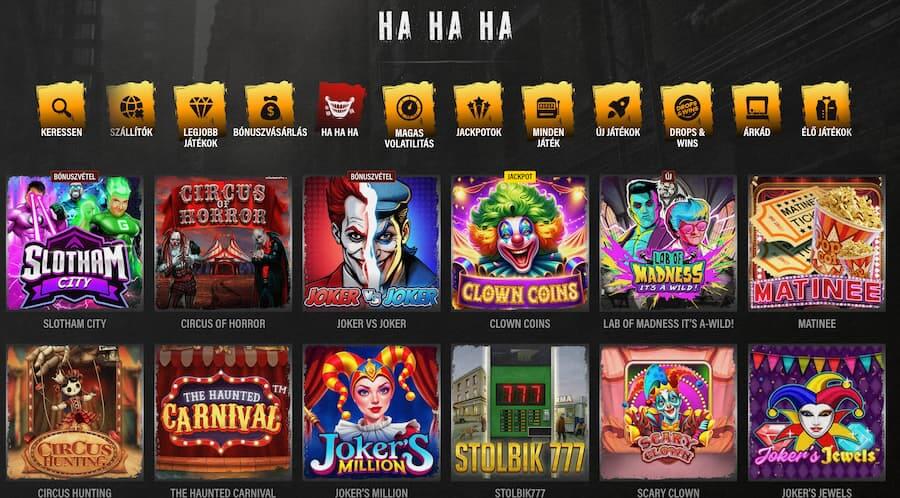Open Minden Játék slot machine icon

tap(548, 107)
